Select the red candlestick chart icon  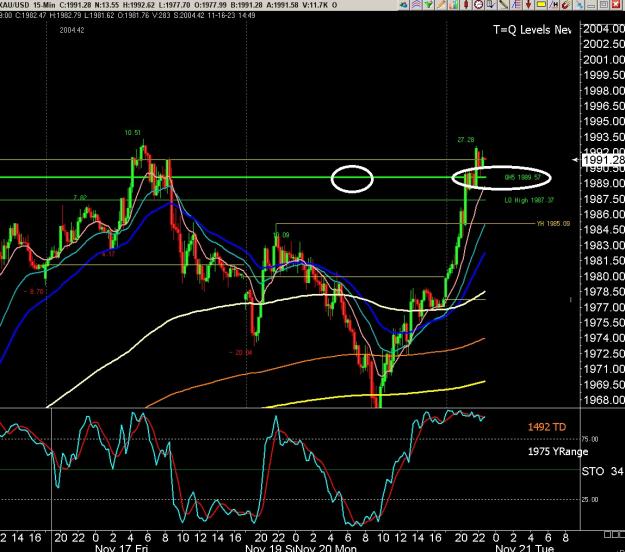[466, 5]
